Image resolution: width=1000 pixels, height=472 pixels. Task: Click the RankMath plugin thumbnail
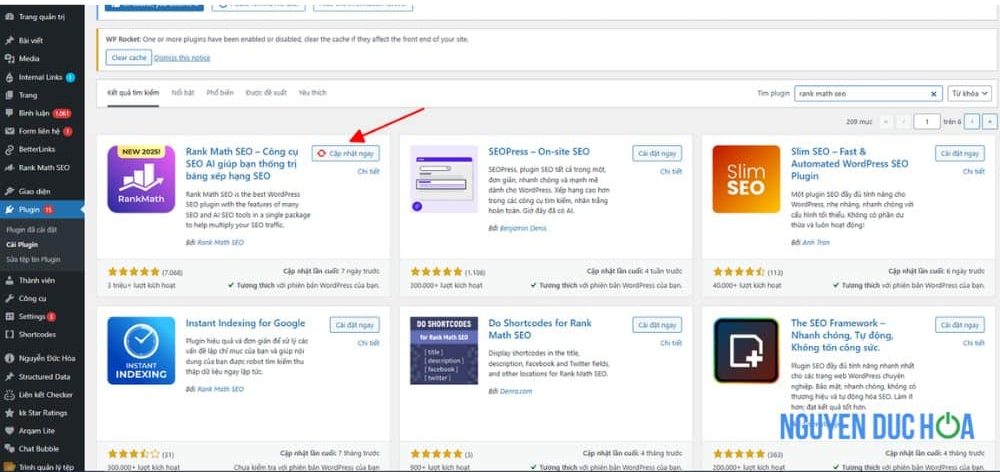pos(141,179)
